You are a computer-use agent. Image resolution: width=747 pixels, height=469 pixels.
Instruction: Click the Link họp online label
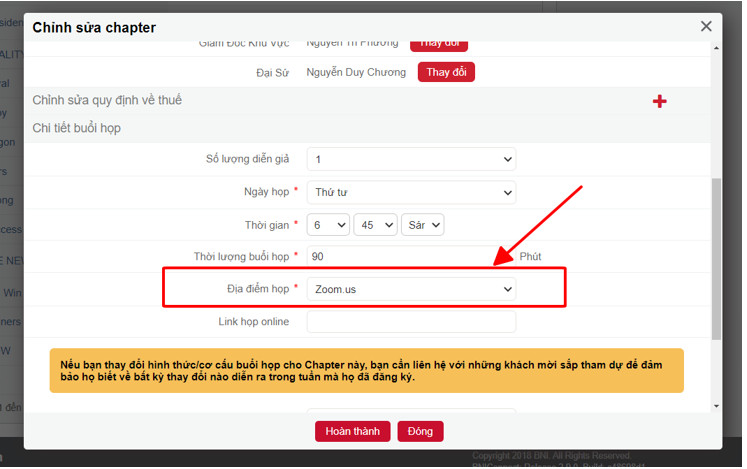(x=253, y=322)
